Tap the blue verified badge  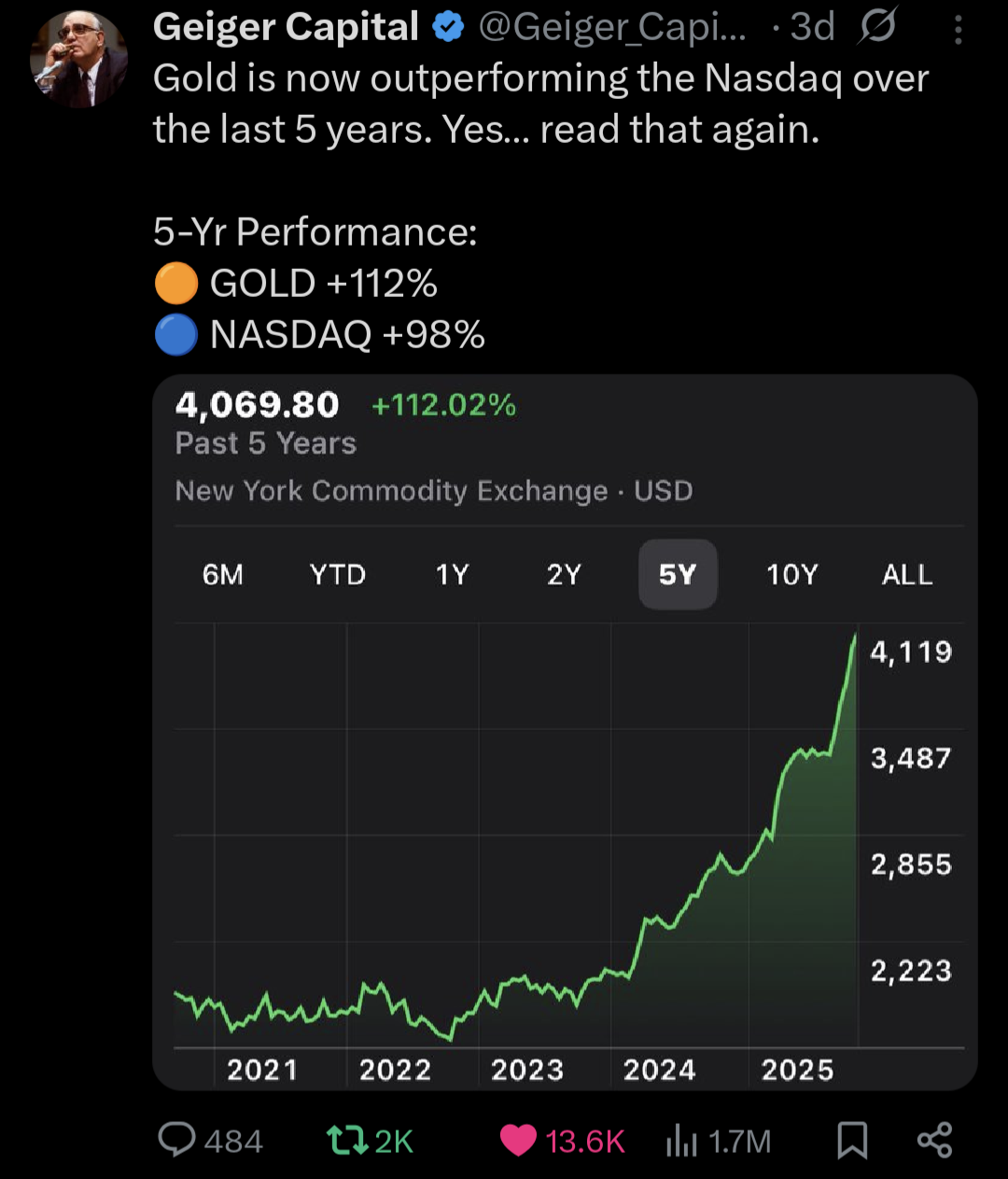[449, 29]
